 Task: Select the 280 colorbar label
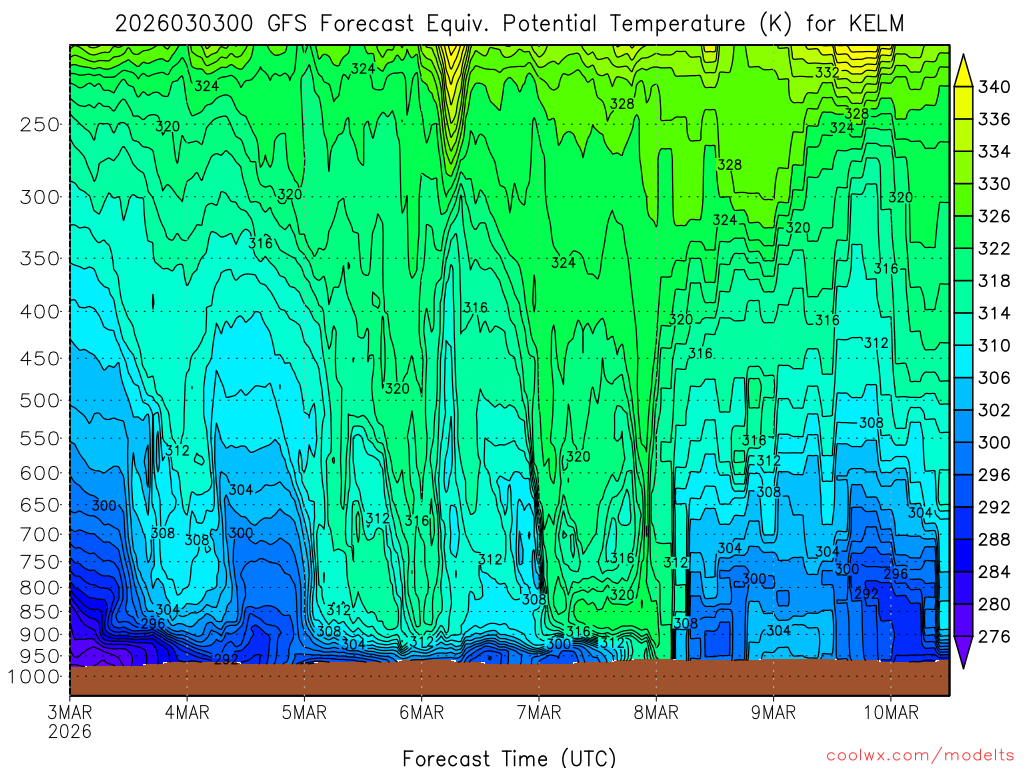pyautogui.click(x=994, y=604)
